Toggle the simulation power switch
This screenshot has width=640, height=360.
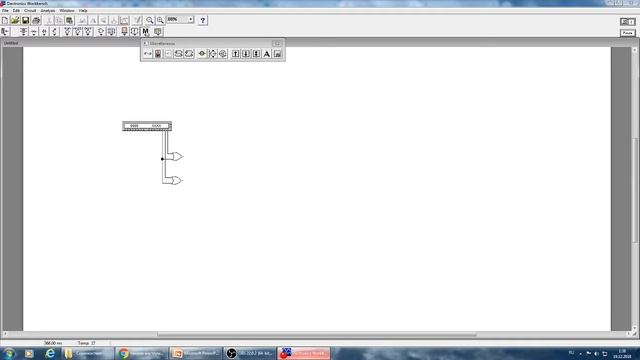pos(627,22)
